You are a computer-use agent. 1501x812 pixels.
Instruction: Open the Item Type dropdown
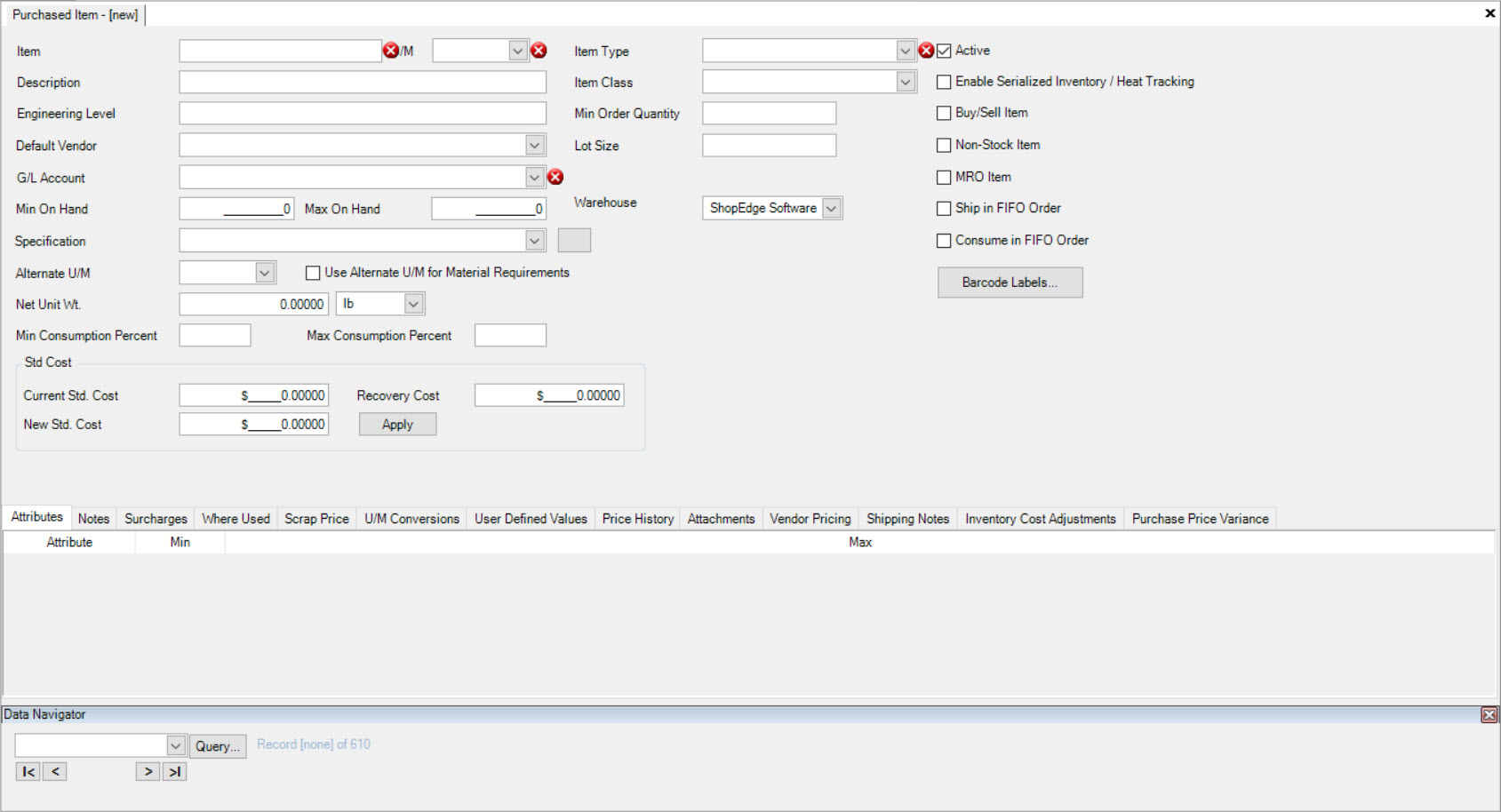(906, 51)
